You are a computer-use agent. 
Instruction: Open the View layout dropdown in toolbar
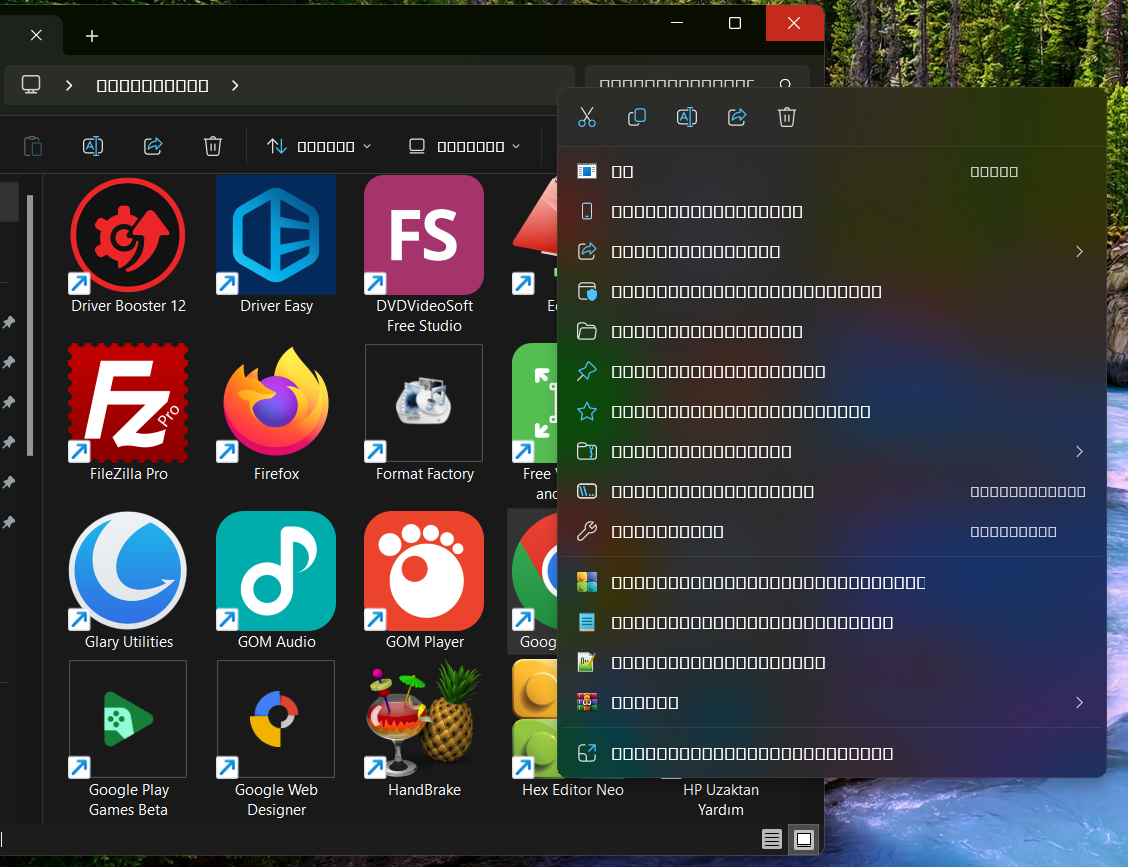coord(465,147)
